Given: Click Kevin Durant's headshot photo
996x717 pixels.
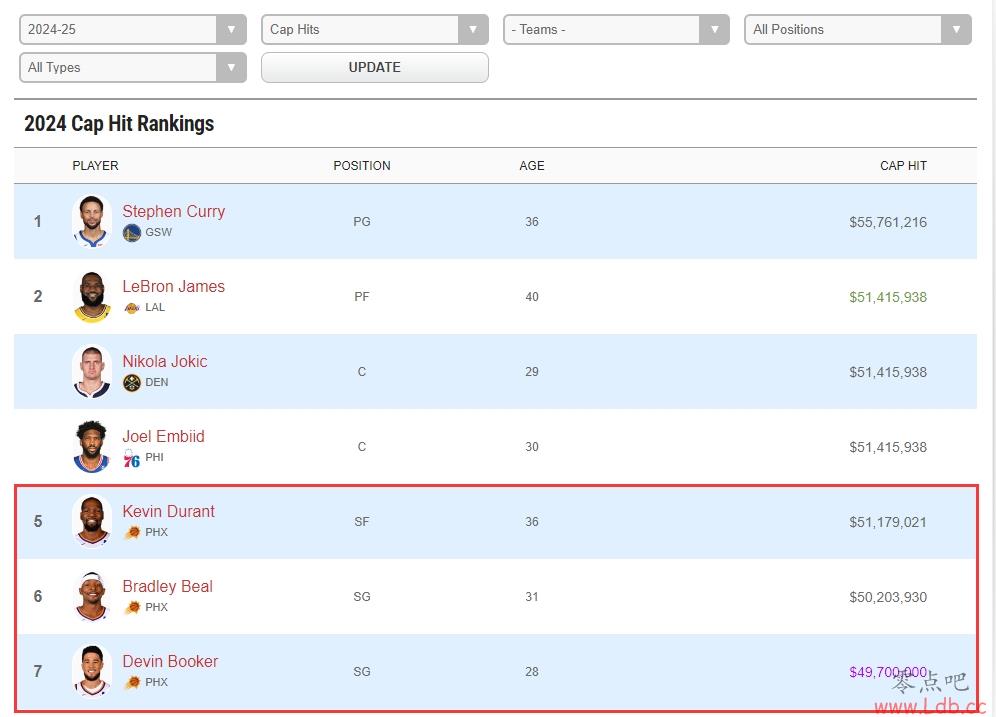Looking at the screenshot, I should coord(91,521).
